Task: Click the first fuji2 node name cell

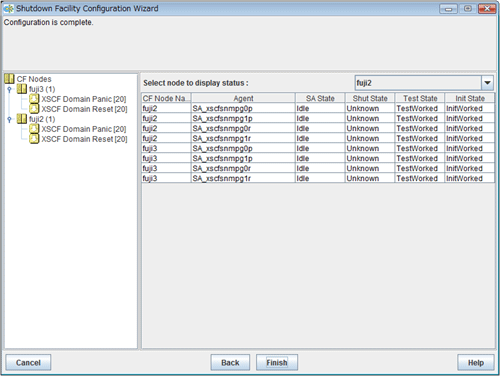Action: [166, 108]
